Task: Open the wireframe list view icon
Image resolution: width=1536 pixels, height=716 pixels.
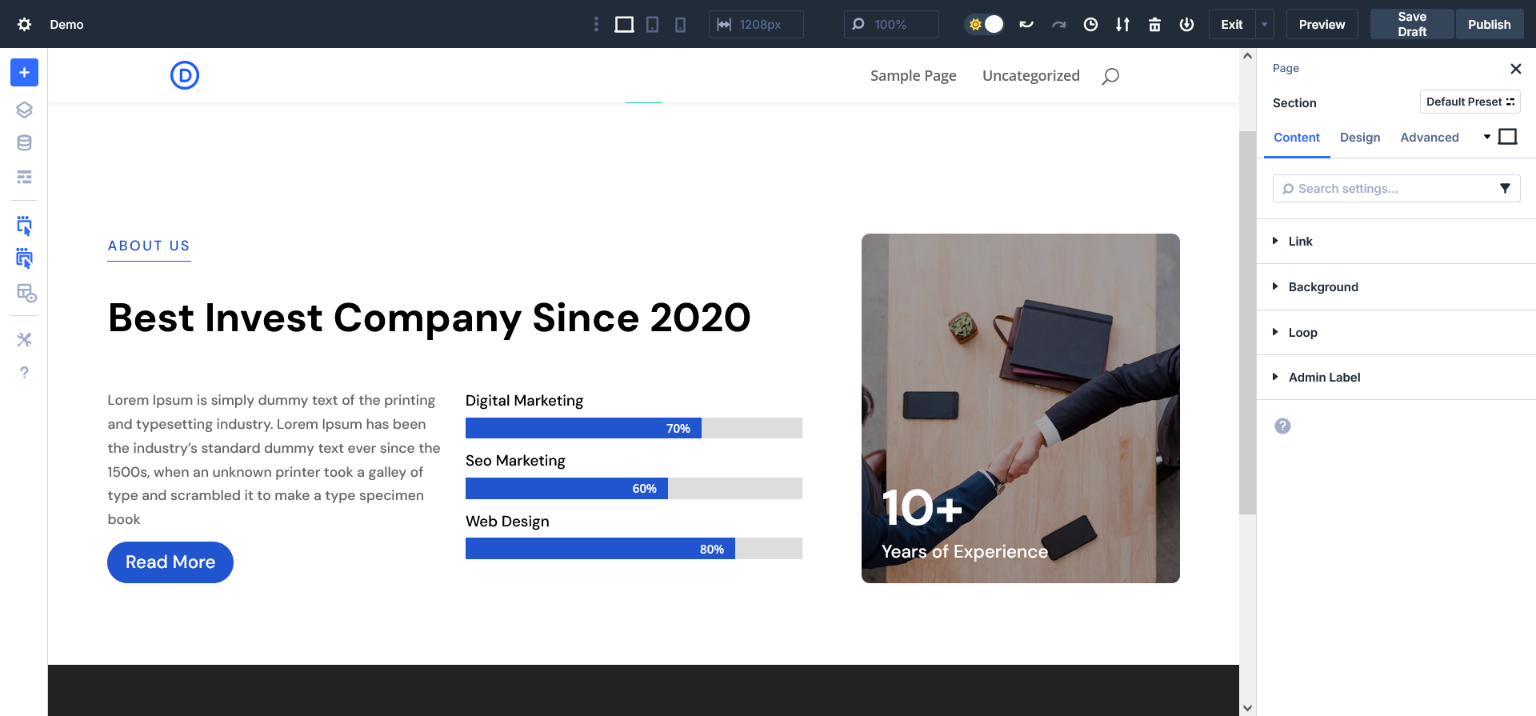Action: [x=24, y=177]
